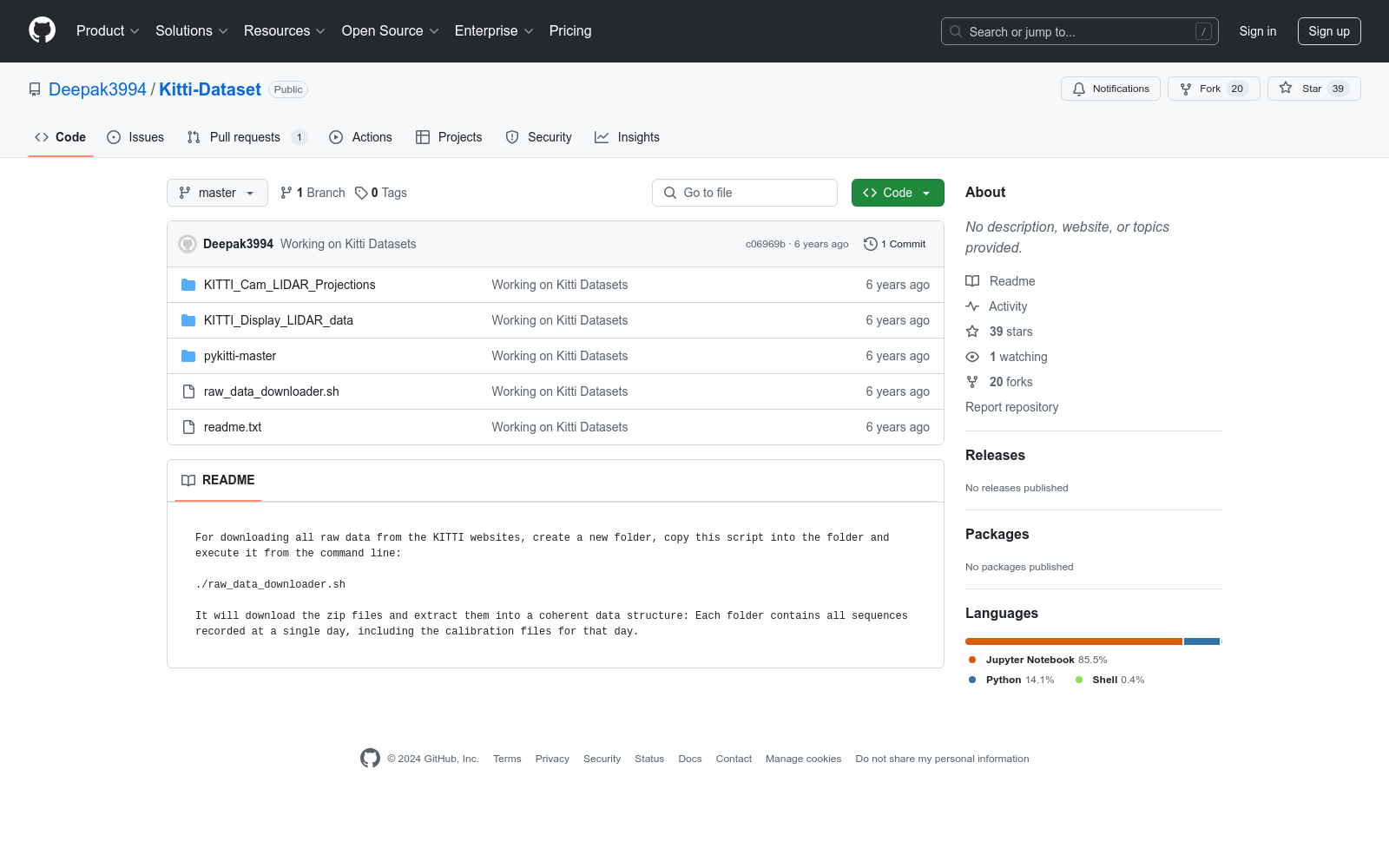
Task: Click Report repository link
Action: tap(1011, 407)
